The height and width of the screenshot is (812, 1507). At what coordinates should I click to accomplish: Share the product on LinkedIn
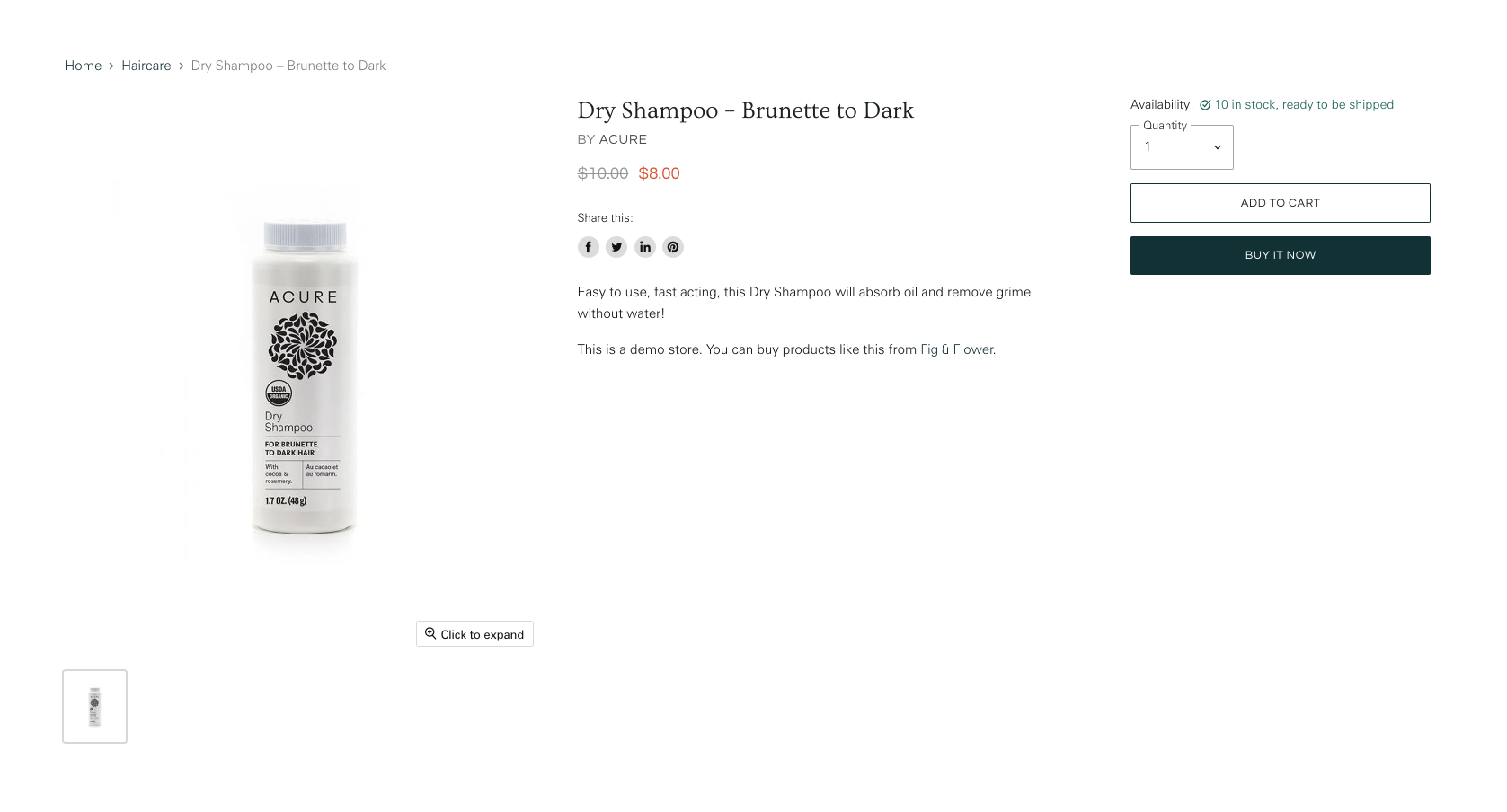pos(645,247)
